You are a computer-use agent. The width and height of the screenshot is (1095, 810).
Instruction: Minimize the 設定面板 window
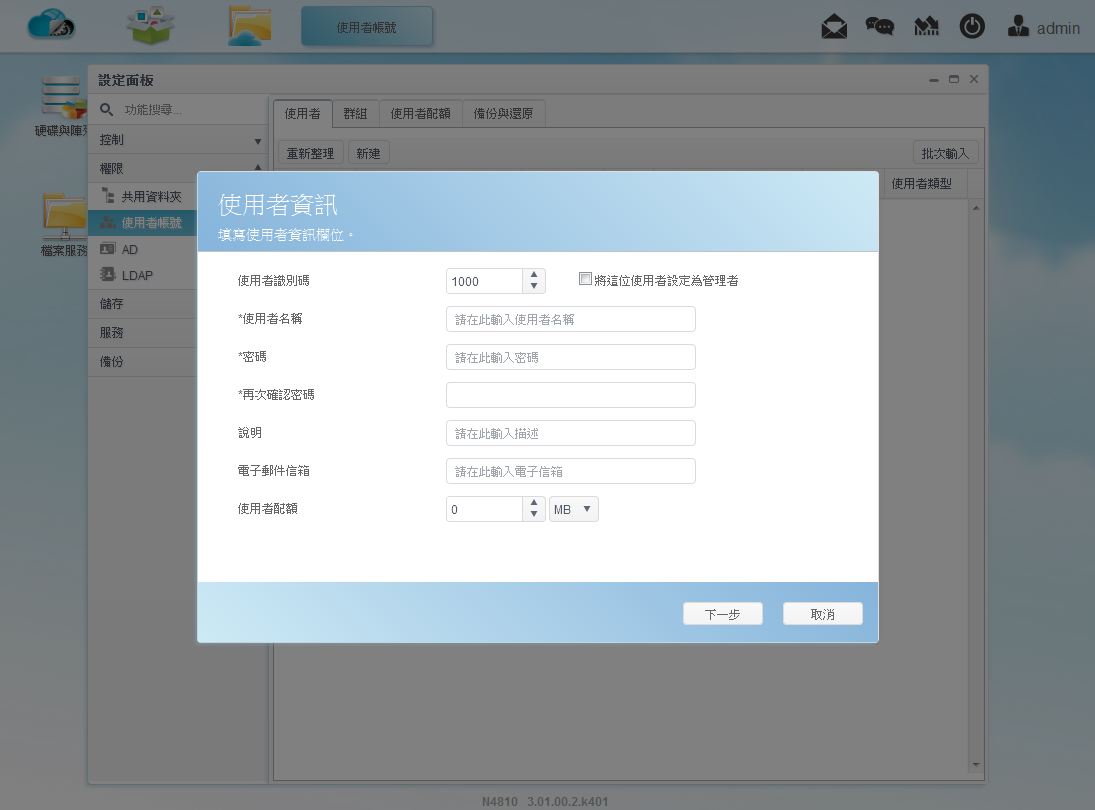[934, 80]
